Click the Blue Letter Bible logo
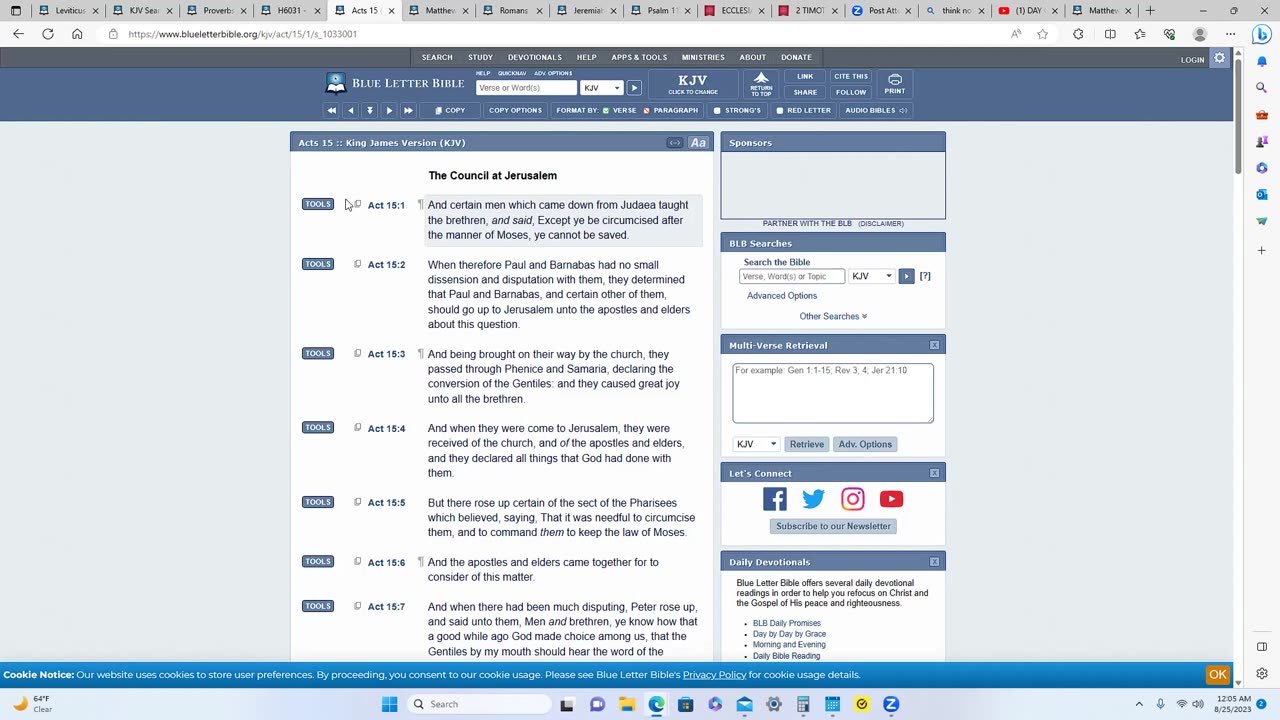1280x720 pixels. (x=395, y=83)
